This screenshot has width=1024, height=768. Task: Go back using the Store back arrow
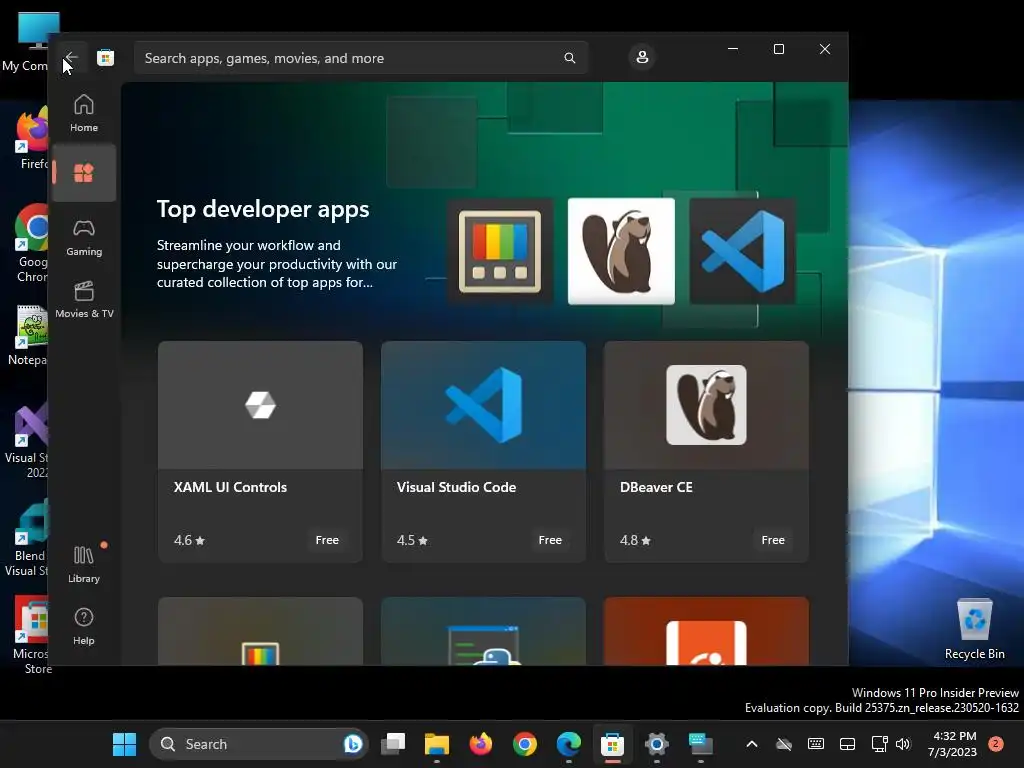71,57
